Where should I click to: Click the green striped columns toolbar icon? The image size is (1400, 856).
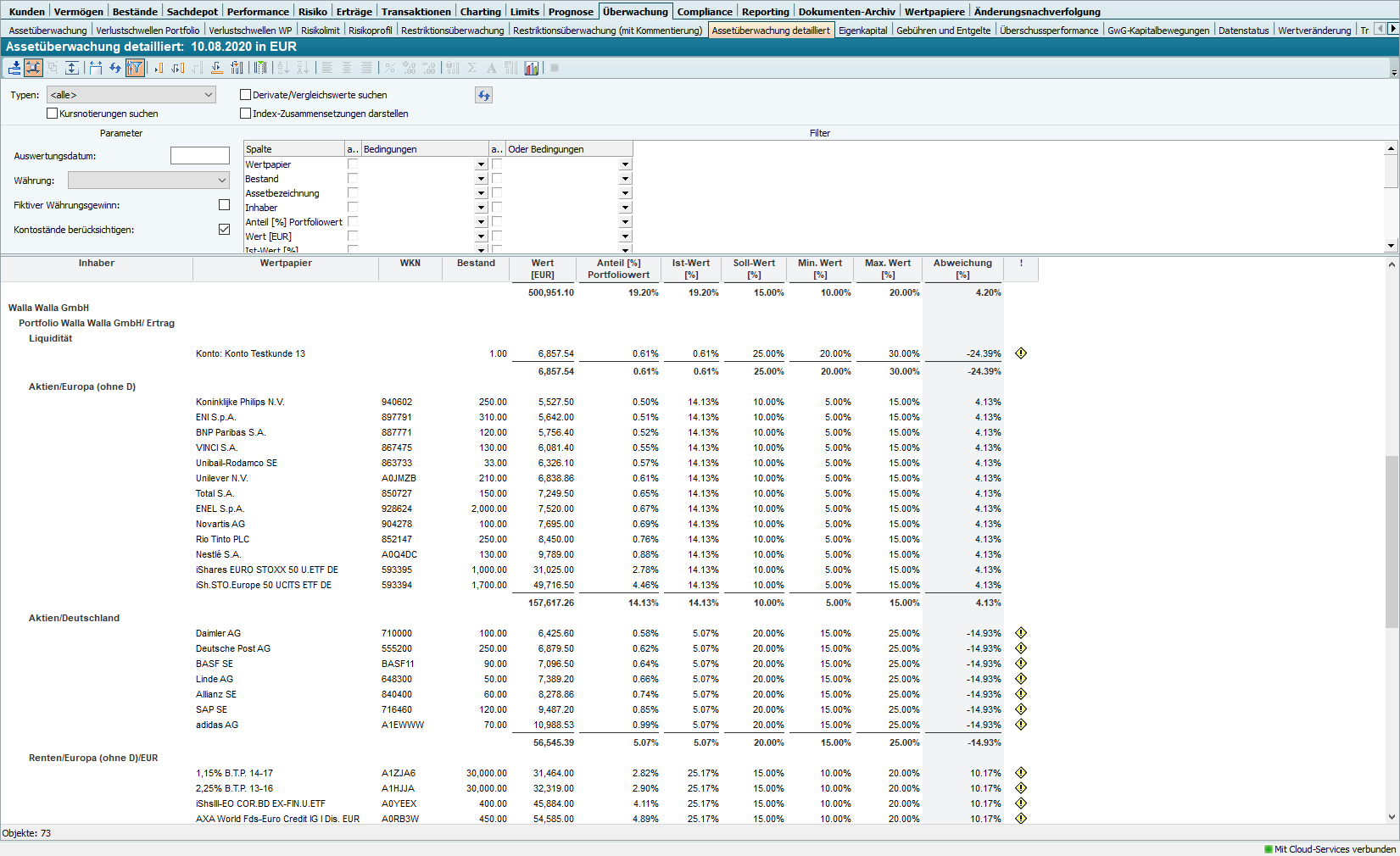click(x=260, y=68)
